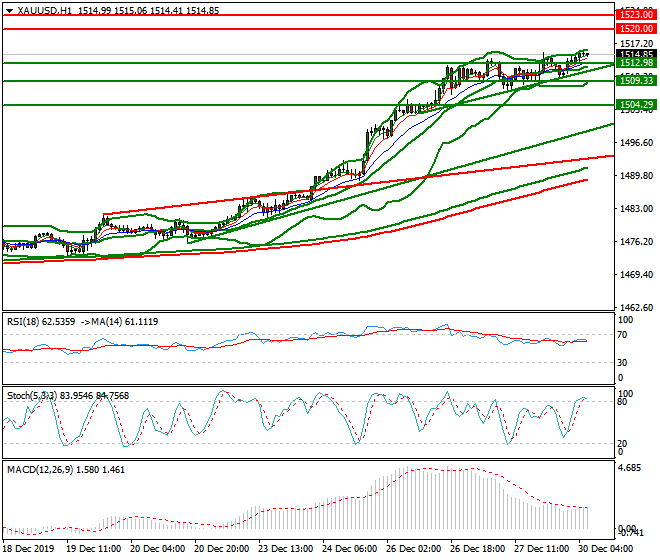Select the MACD 4.685 scale value
This screenshot has height=560, width=660.
coord(629,468)
